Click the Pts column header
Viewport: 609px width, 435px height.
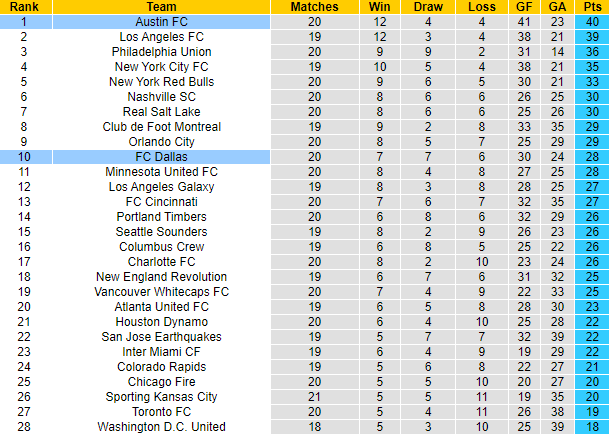594,6
